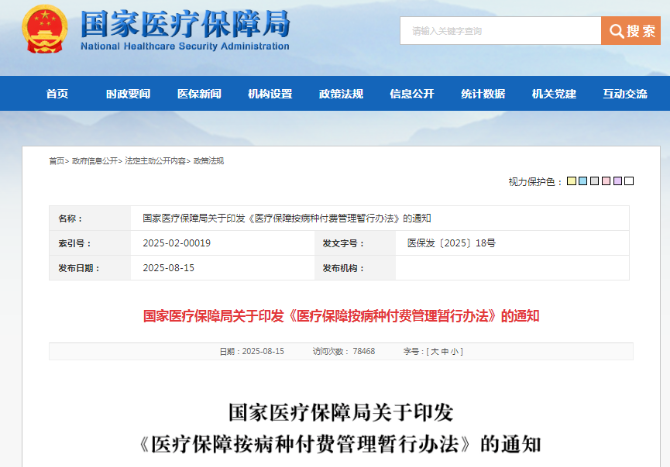Click the national emblem logo
Screen dimensions: 670x467
point(44,29)
